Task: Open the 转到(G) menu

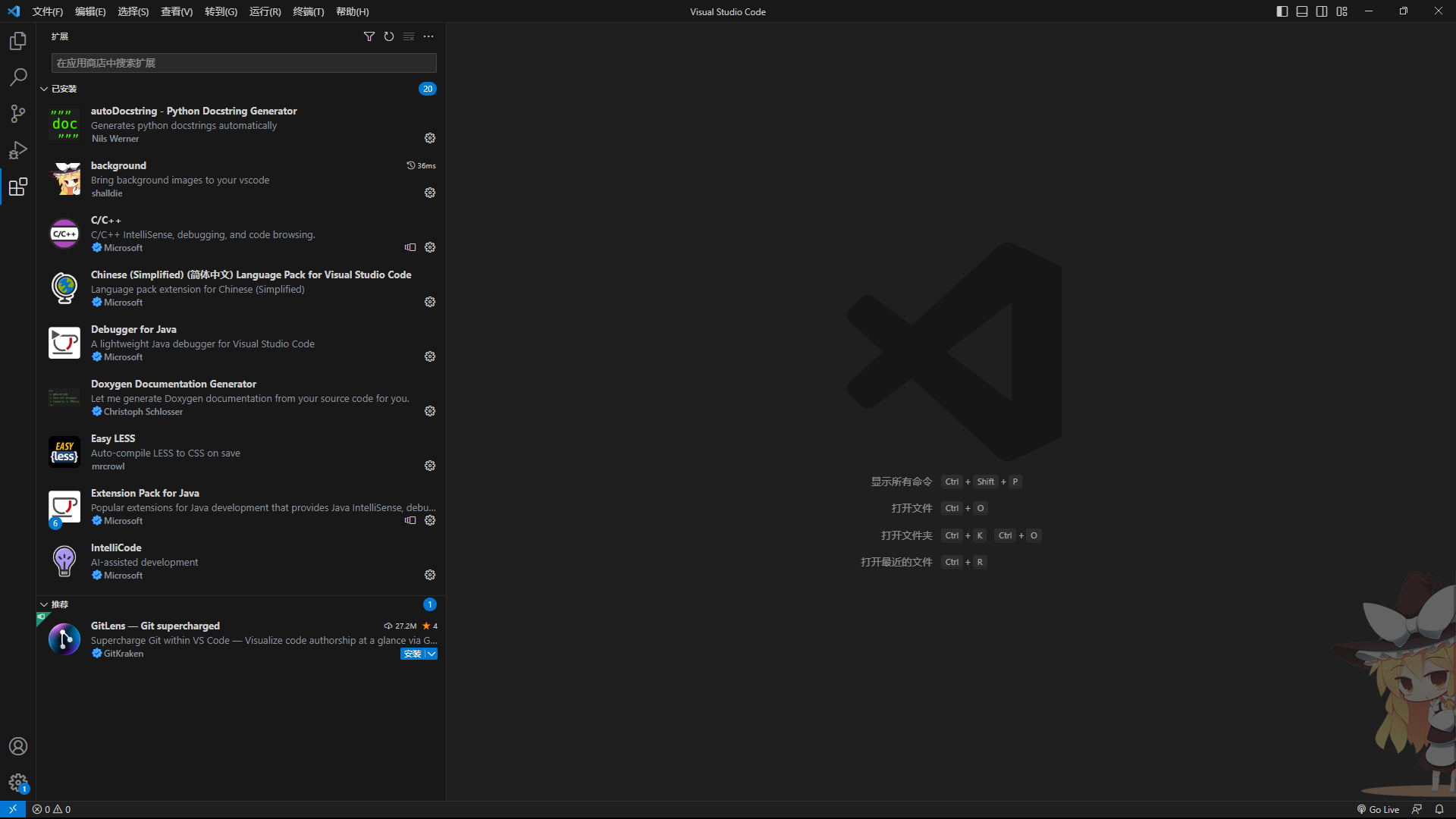Action: (x=221, y=11)
